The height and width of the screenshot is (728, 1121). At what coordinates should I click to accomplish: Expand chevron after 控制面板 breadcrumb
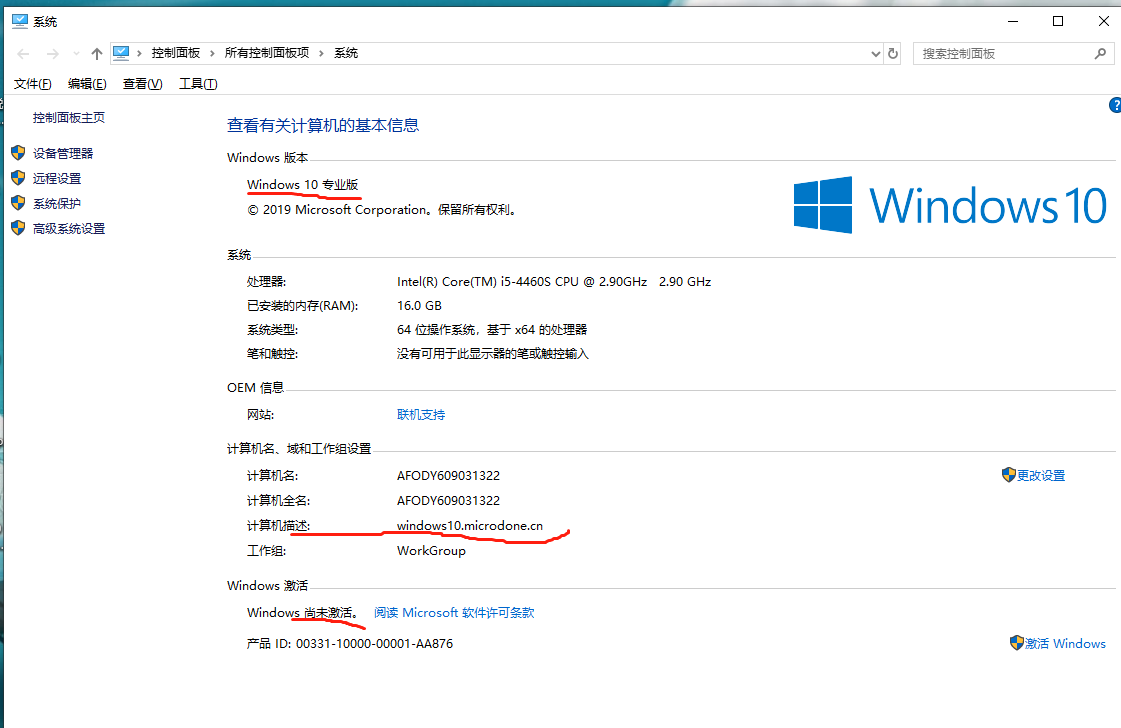pyautogui.click(x=212, y=54)
